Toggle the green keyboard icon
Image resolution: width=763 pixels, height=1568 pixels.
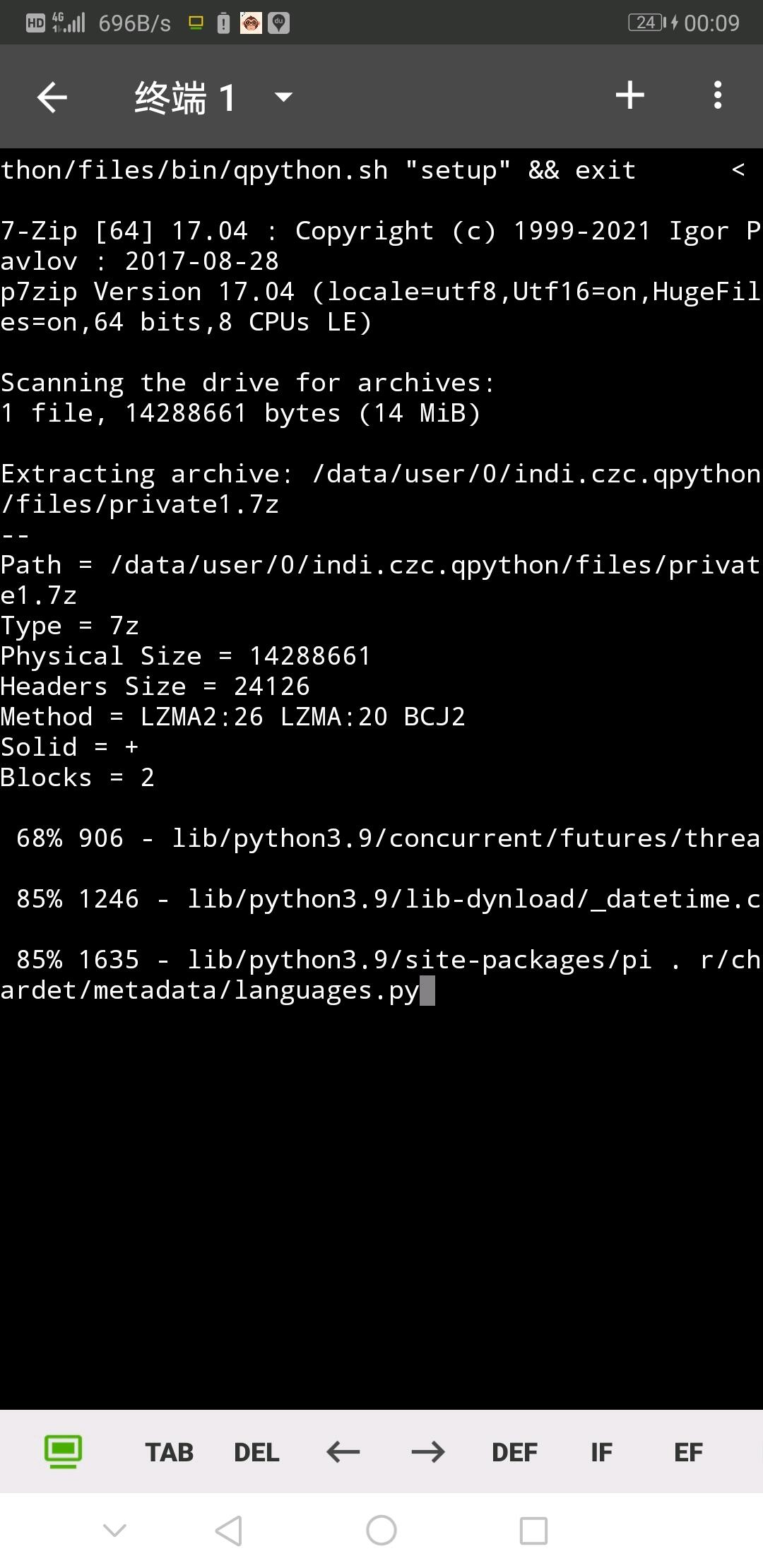click(x=63, y=1452)
